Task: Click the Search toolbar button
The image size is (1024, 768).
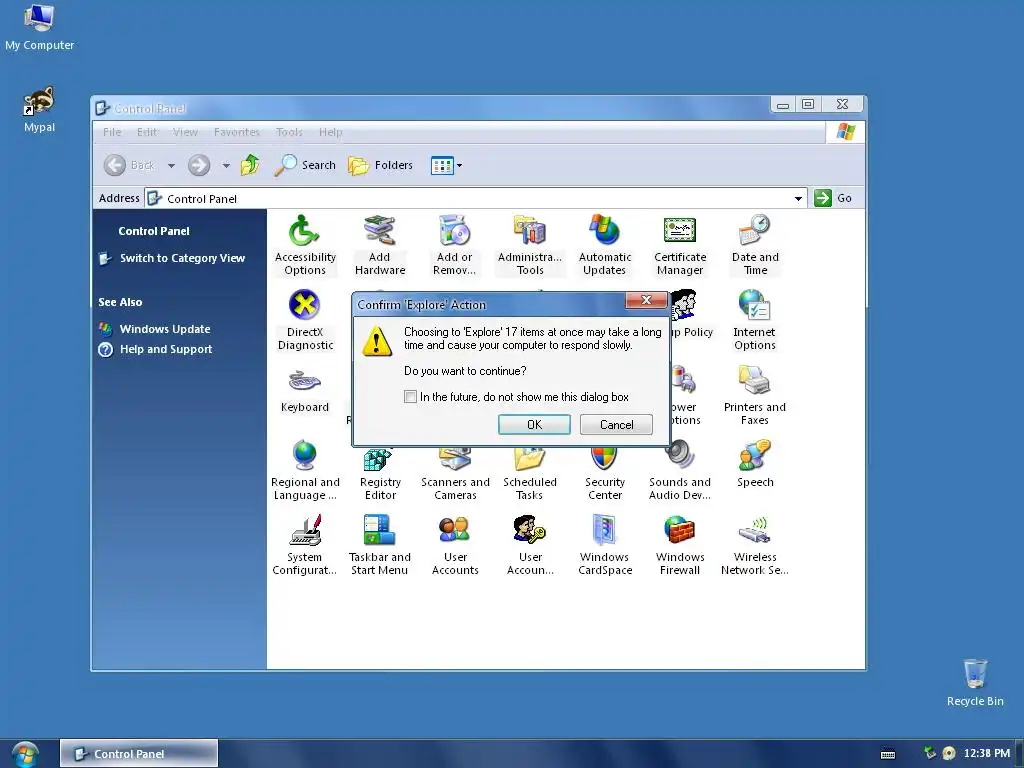Action: click(305, 165)
